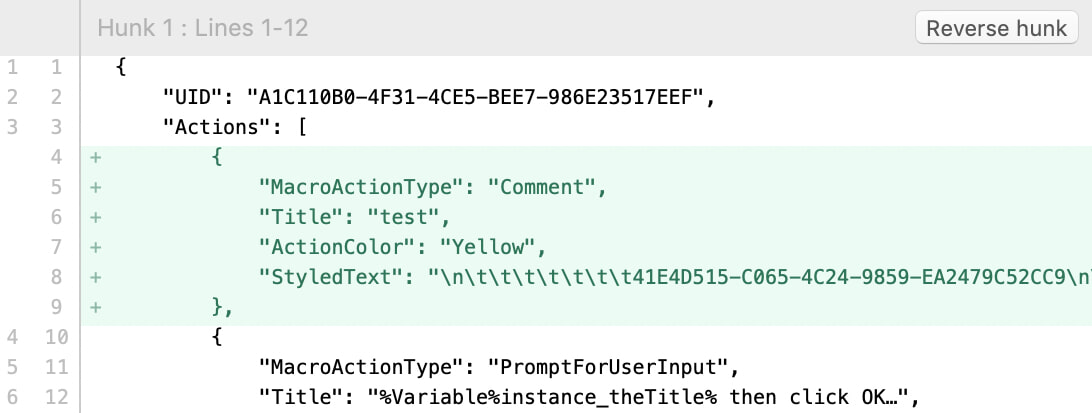The image size is (1092, 413).
Task: Click the plus marker on added line 4
Action: 95,158
